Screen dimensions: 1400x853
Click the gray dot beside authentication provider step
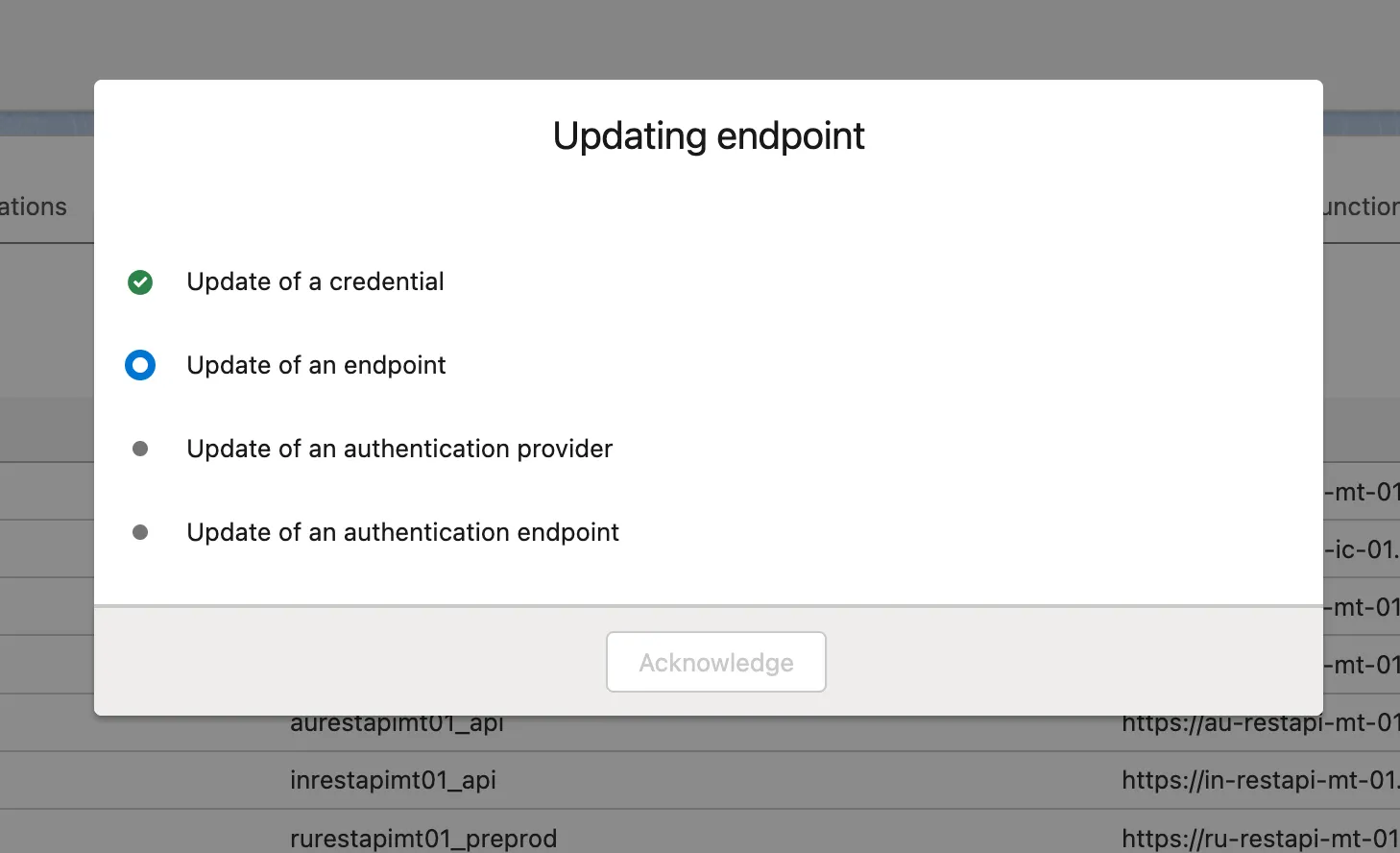tap(140, 449)
